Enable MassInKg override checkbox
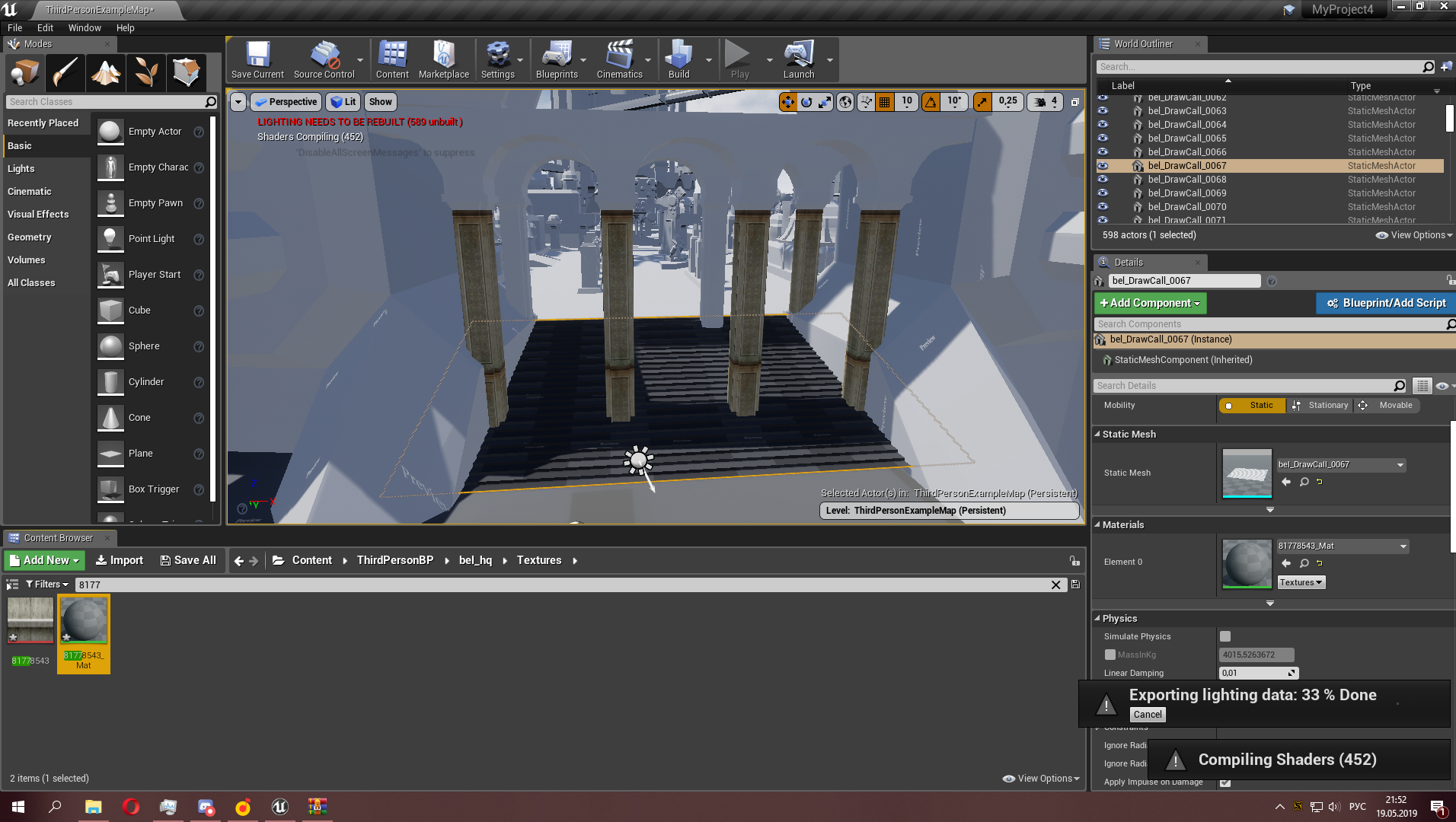 1110,655
